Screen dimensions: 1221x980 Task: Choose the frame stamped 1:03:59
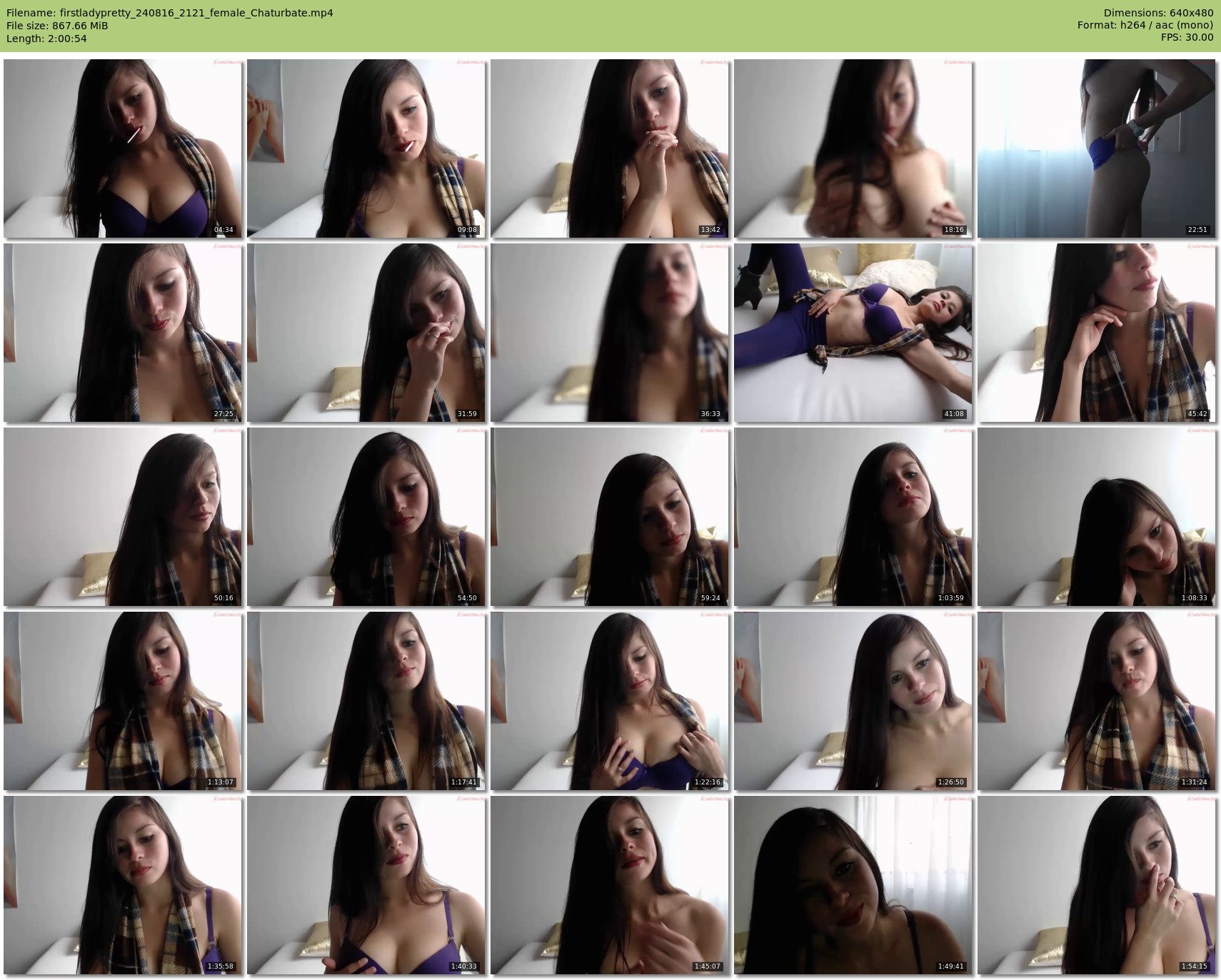click(853, 517)
